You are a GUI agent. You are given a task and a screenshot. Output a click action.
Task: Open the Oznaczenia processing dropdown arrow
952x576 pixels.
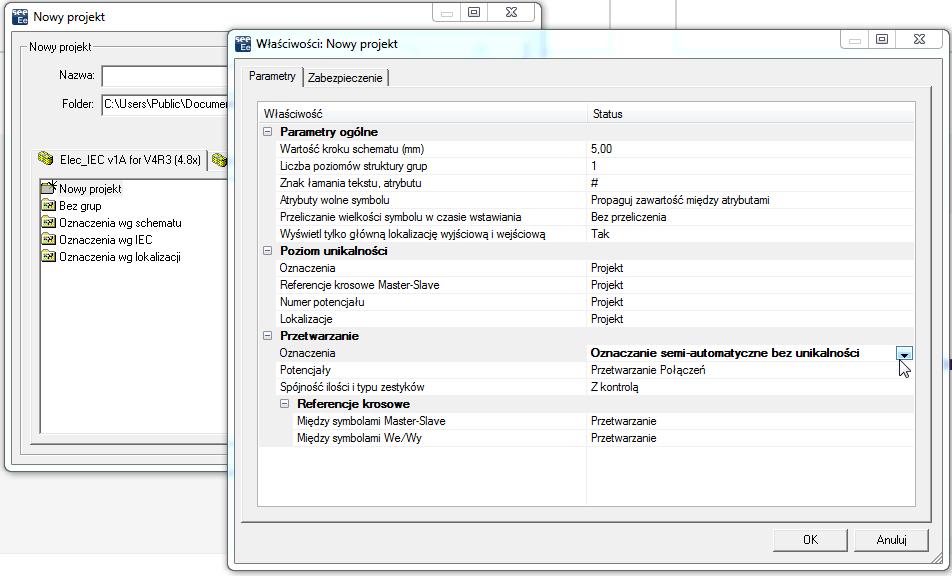tap(904, 354)
